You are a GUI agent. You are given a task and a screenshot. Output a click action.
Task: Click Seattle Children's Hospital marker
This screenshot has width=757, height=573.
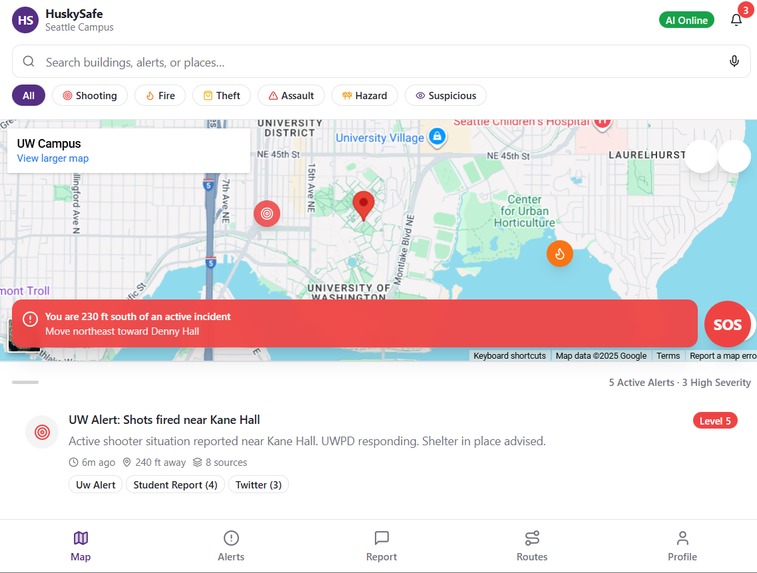pos(602,123)
